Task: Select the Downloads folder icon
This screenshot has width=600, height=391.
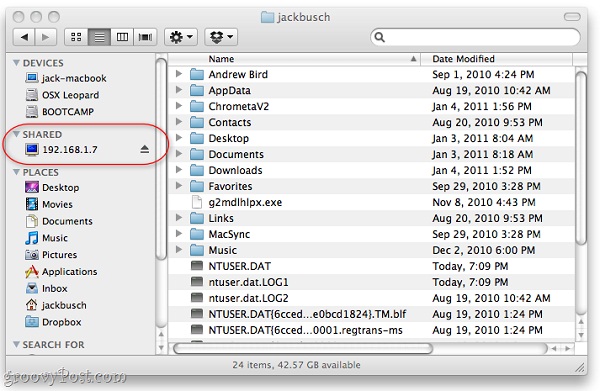Action: [197, 170]
